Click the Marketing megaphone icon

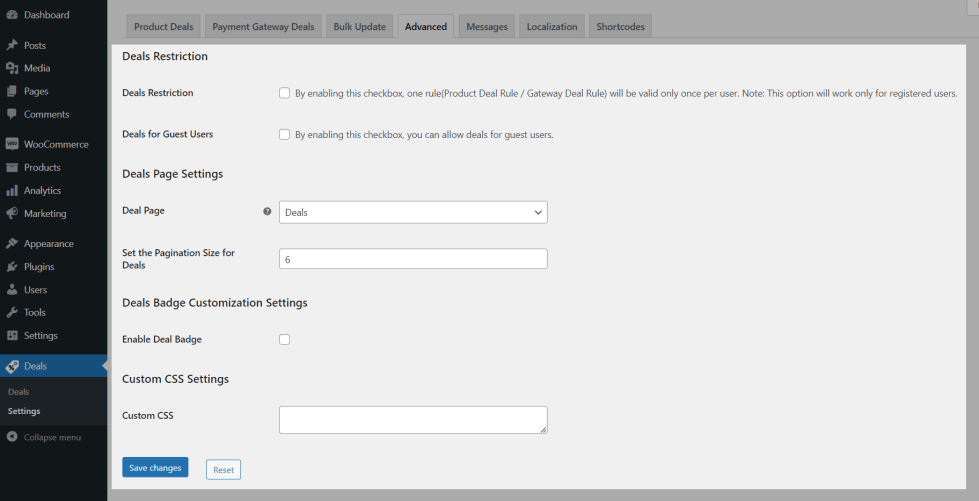point(12,214)
